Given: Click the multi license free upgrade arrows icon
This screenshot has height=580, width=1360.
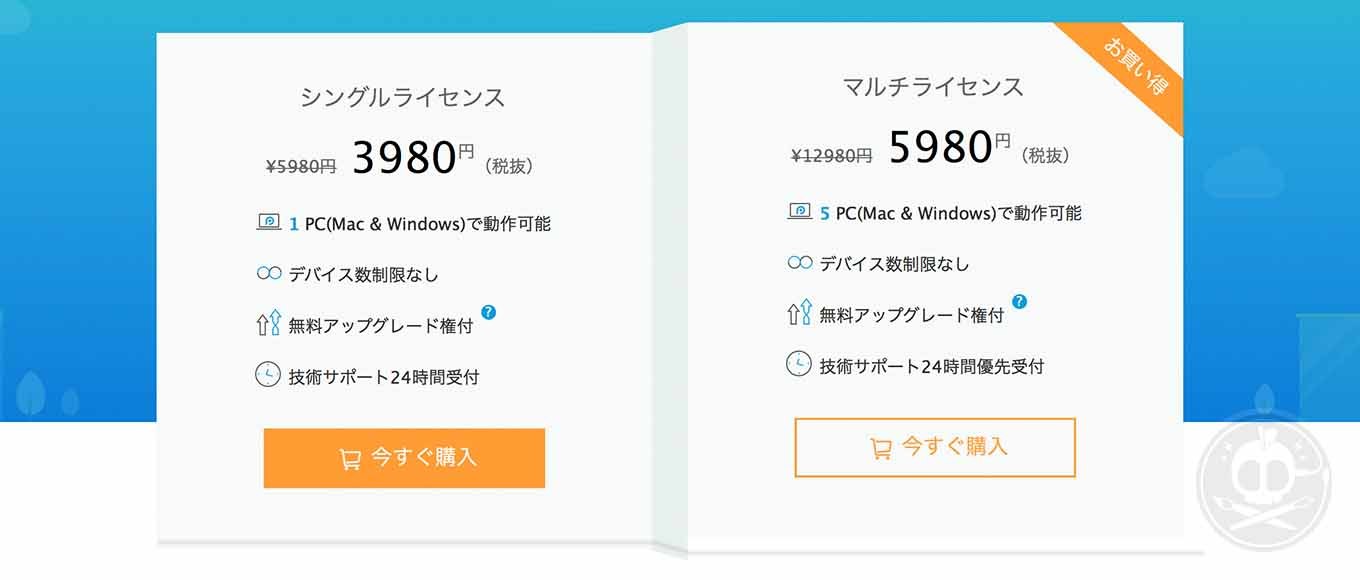Looking at the screenshot, I should click(799, 314).
